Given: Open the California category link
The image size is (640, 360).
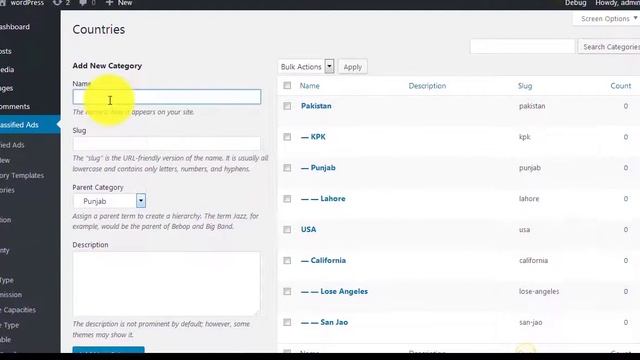Looking at the screenshot, I should coord(323,260).
